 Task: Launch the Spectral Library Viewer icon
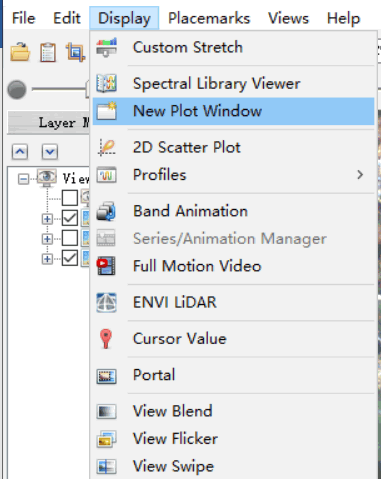coord(106,83)
